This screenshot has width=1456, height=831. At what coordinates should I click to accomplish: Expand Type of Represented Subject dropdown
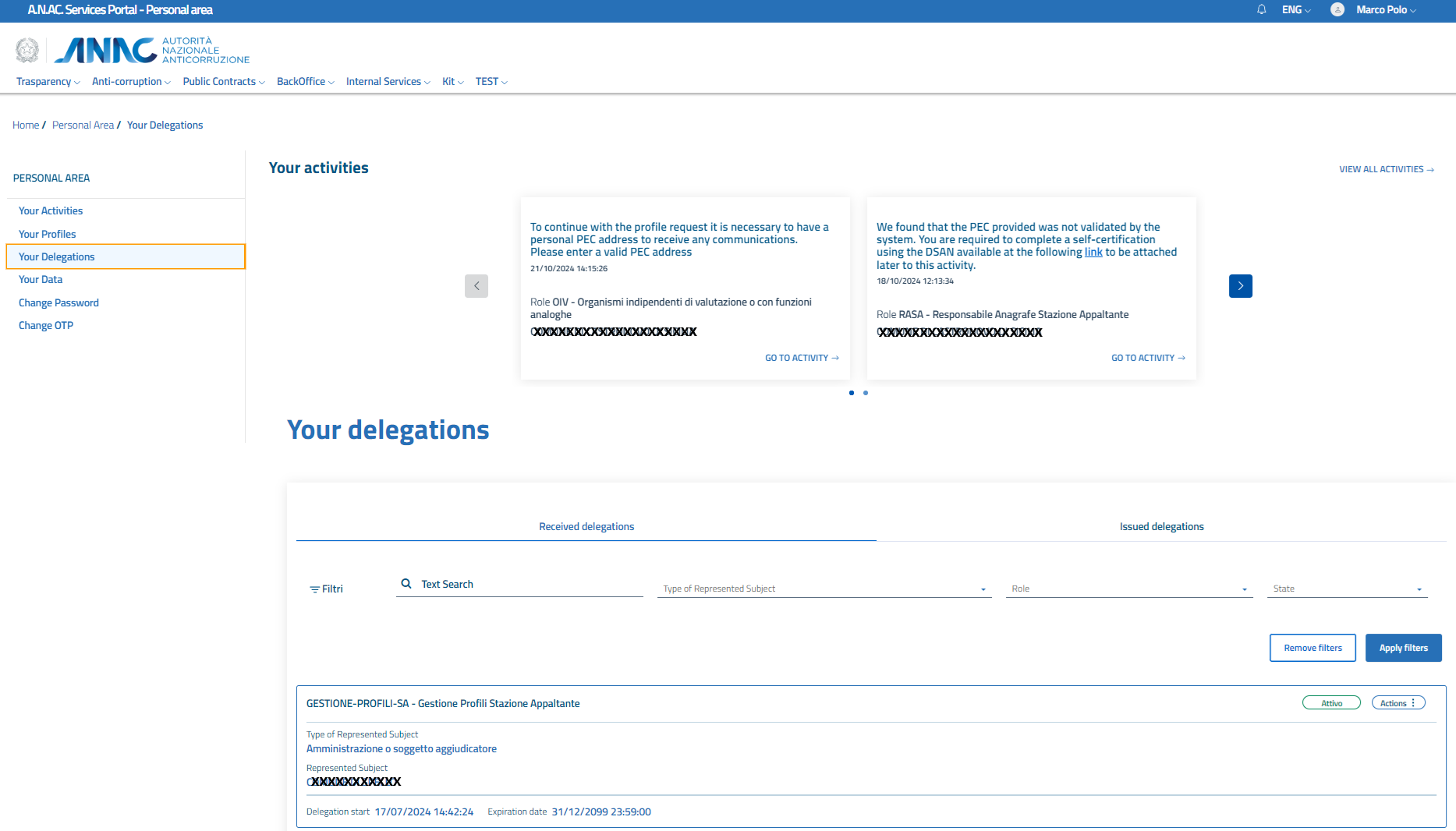824,589
